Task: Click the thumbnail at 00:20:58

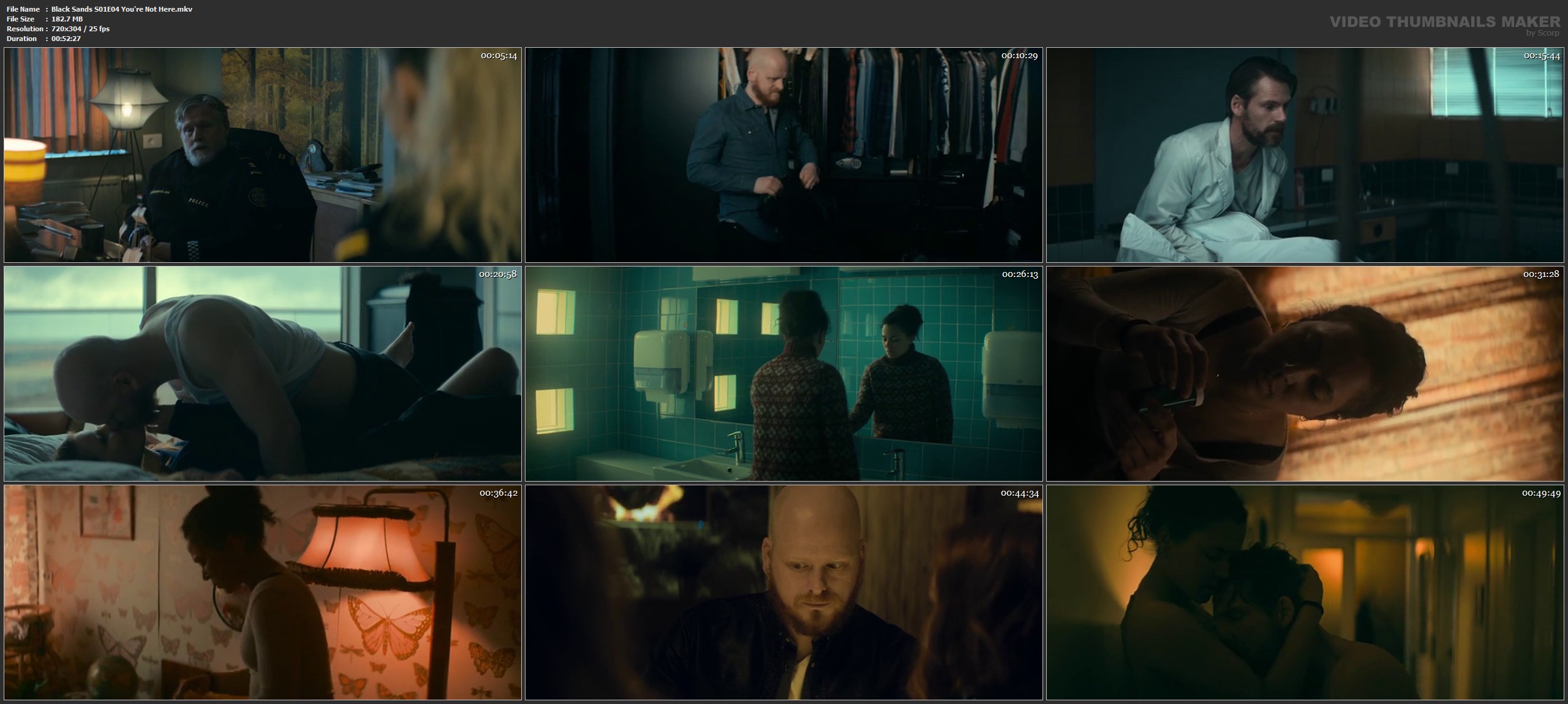Action: (262, 373)
